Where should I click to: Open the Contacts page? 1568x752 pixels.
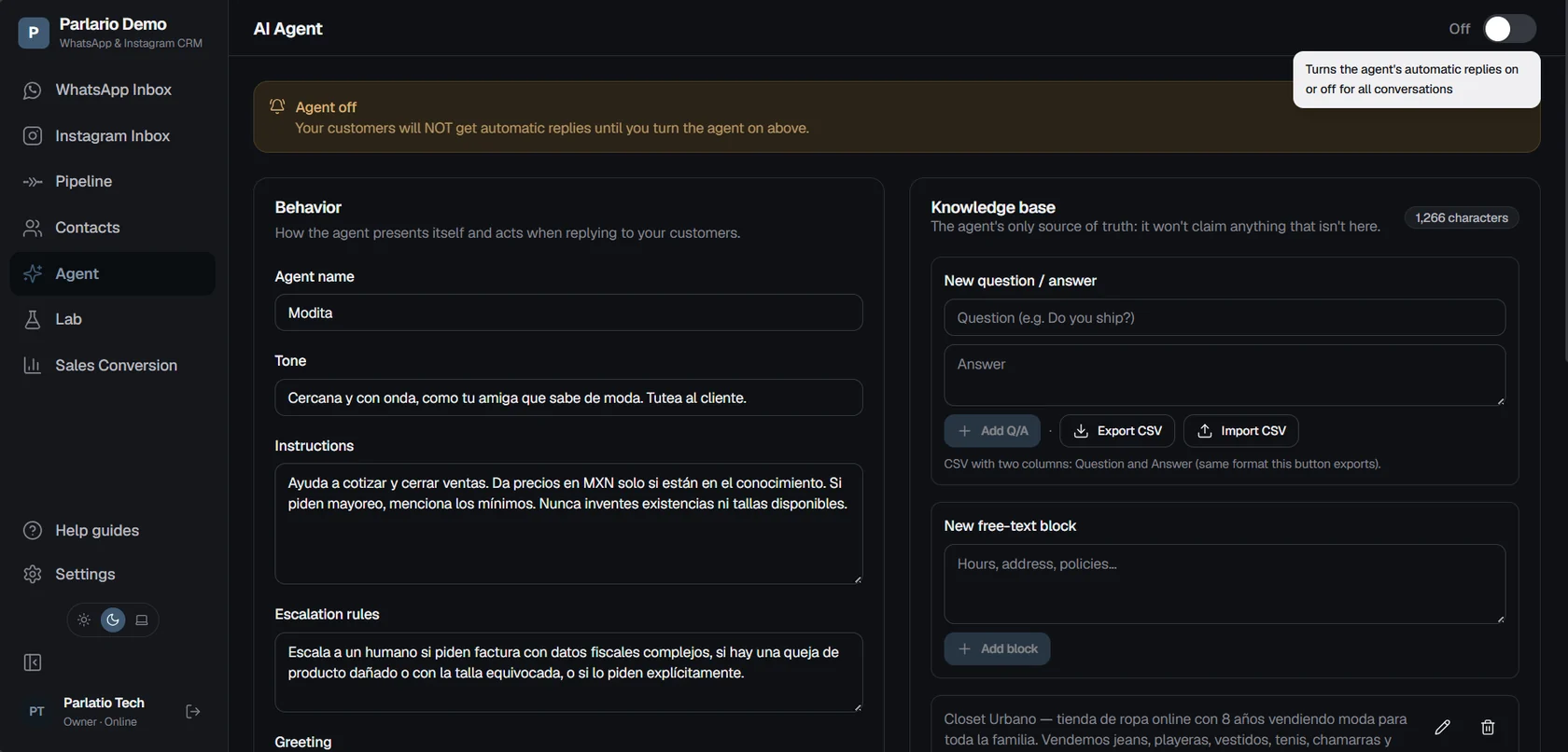pos(112,228)
